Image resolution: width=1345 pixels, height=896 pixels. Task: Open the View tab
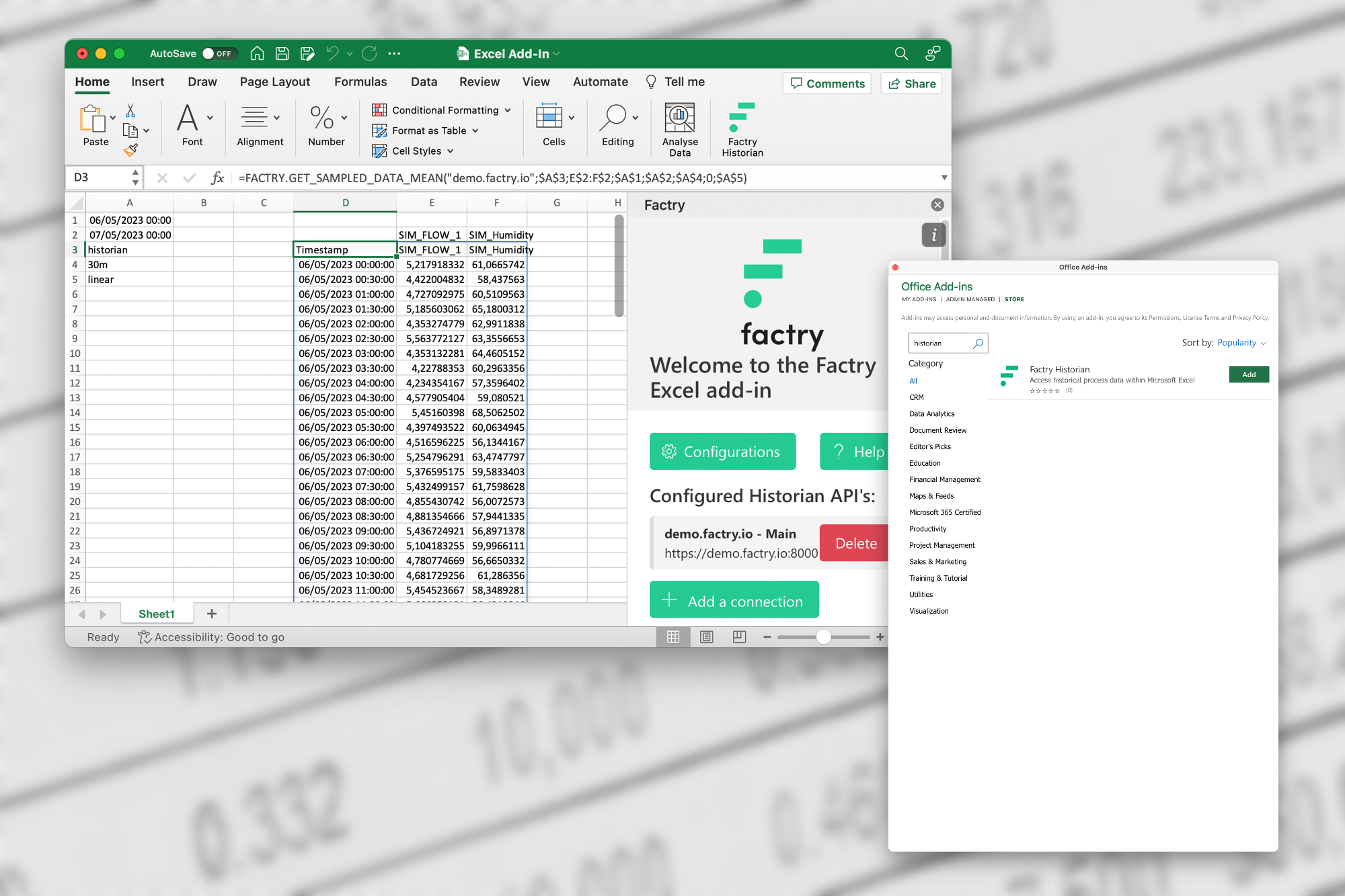coord(536,82)
